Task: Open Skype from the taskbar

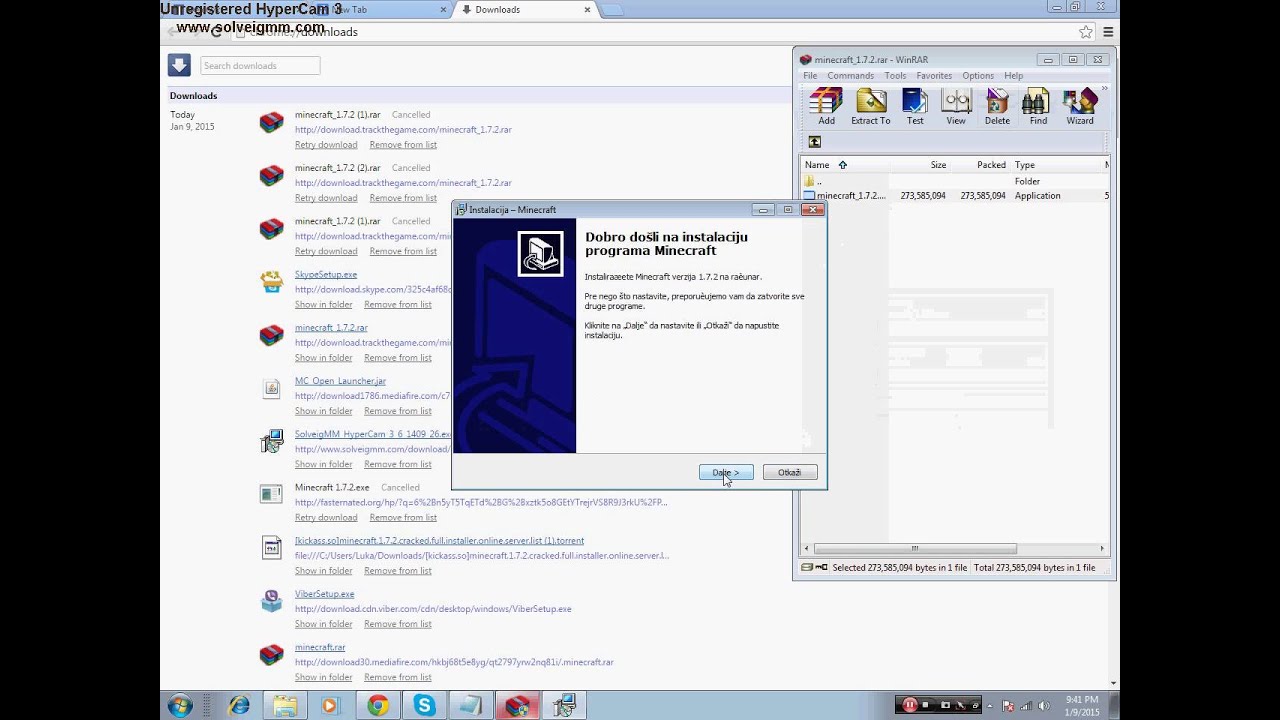Action: click(x=425, y=706)
